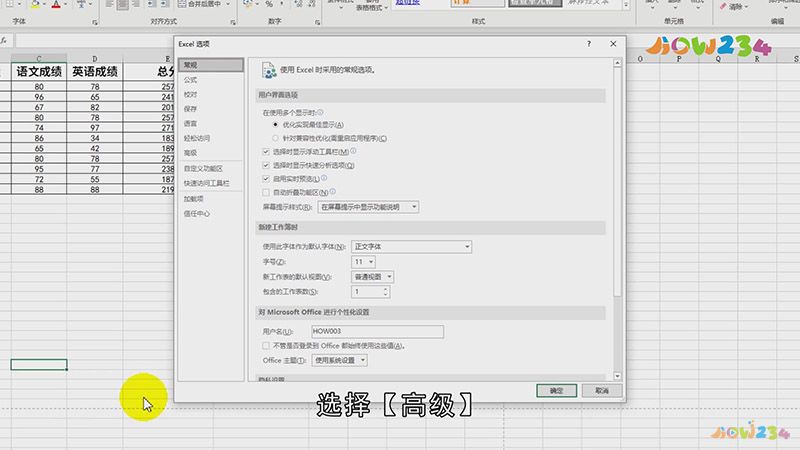Close the Excel Options dialog

[x=613, y=44]
